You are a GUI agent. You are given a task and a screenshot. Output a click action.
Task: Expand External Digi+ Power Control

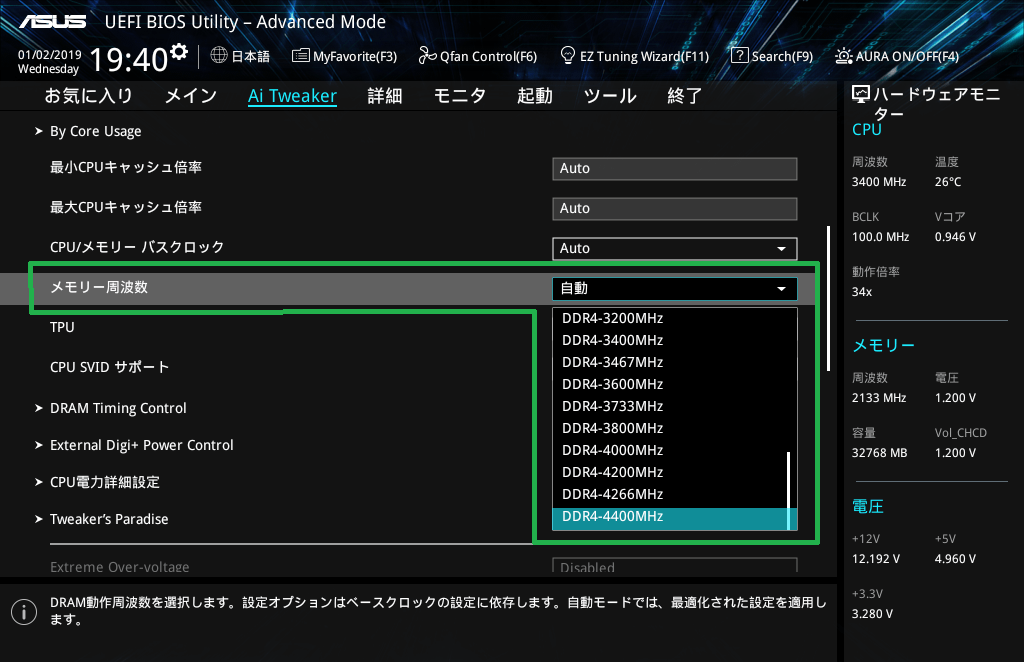point(142,445)
